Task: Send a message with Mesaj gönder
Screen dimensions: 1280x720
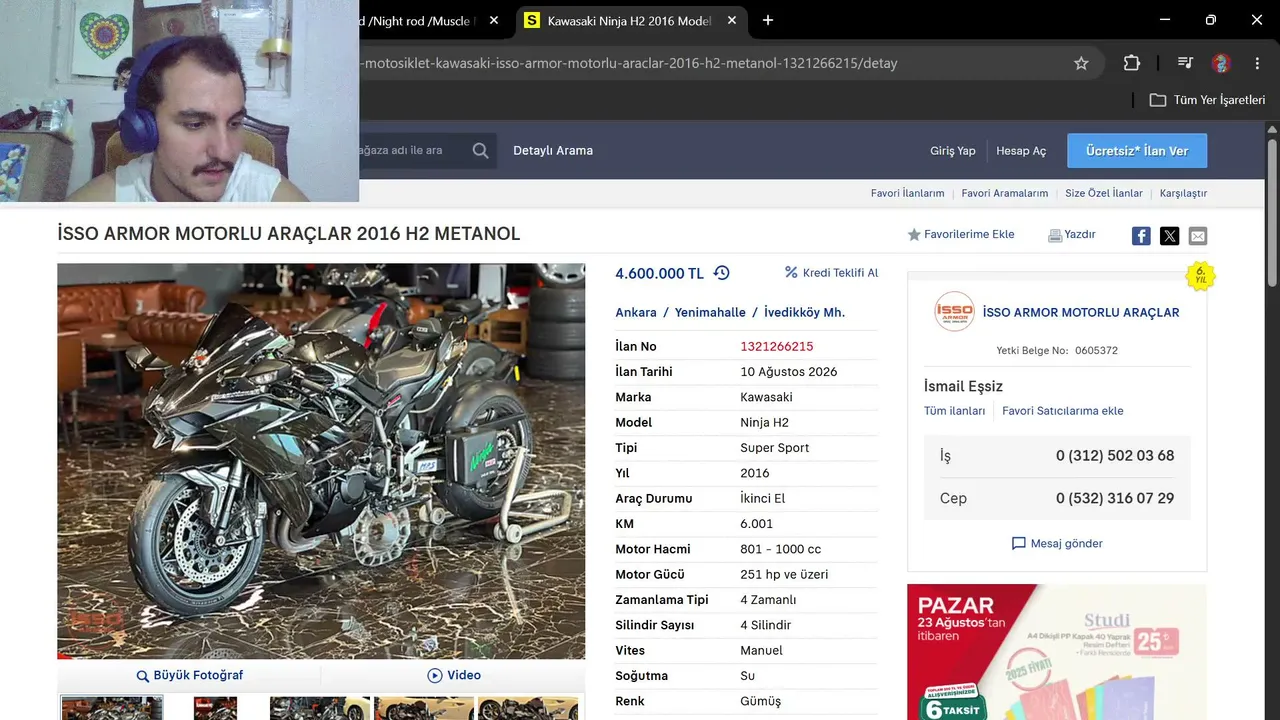Action: tap(1057, 544)
